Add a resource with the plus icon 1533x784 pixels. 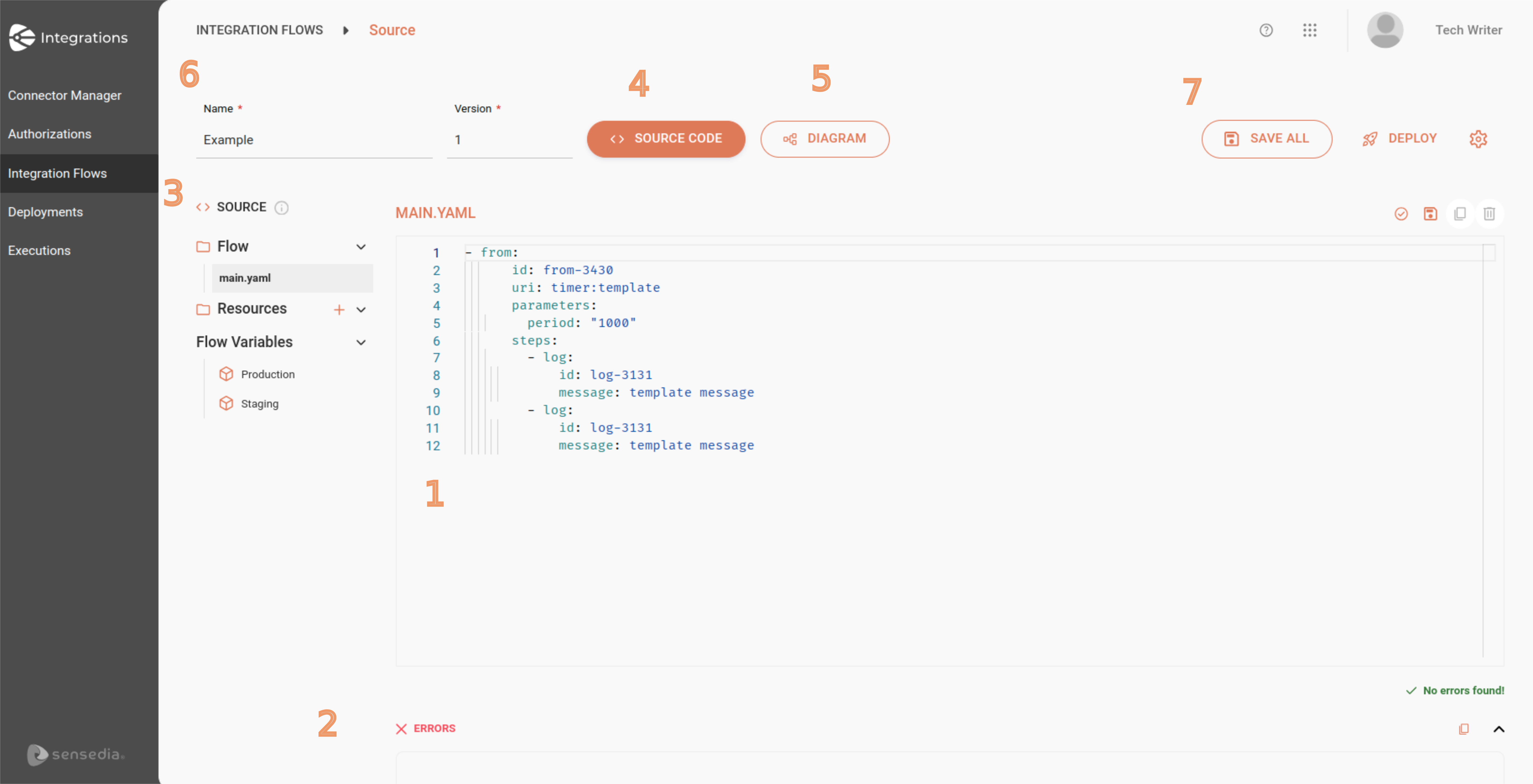pos(339,309)
